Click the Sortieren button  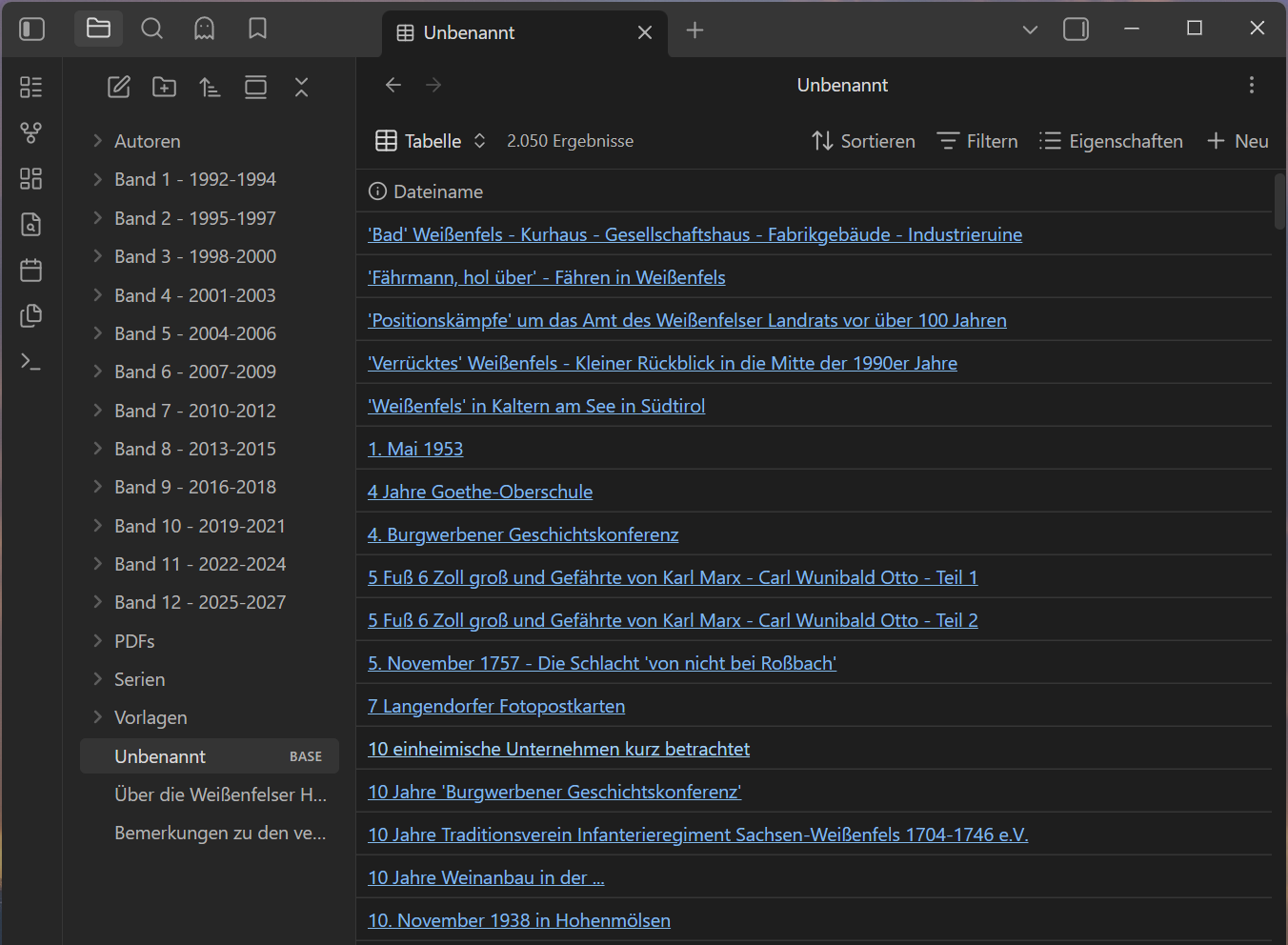[x=863, y=141]
